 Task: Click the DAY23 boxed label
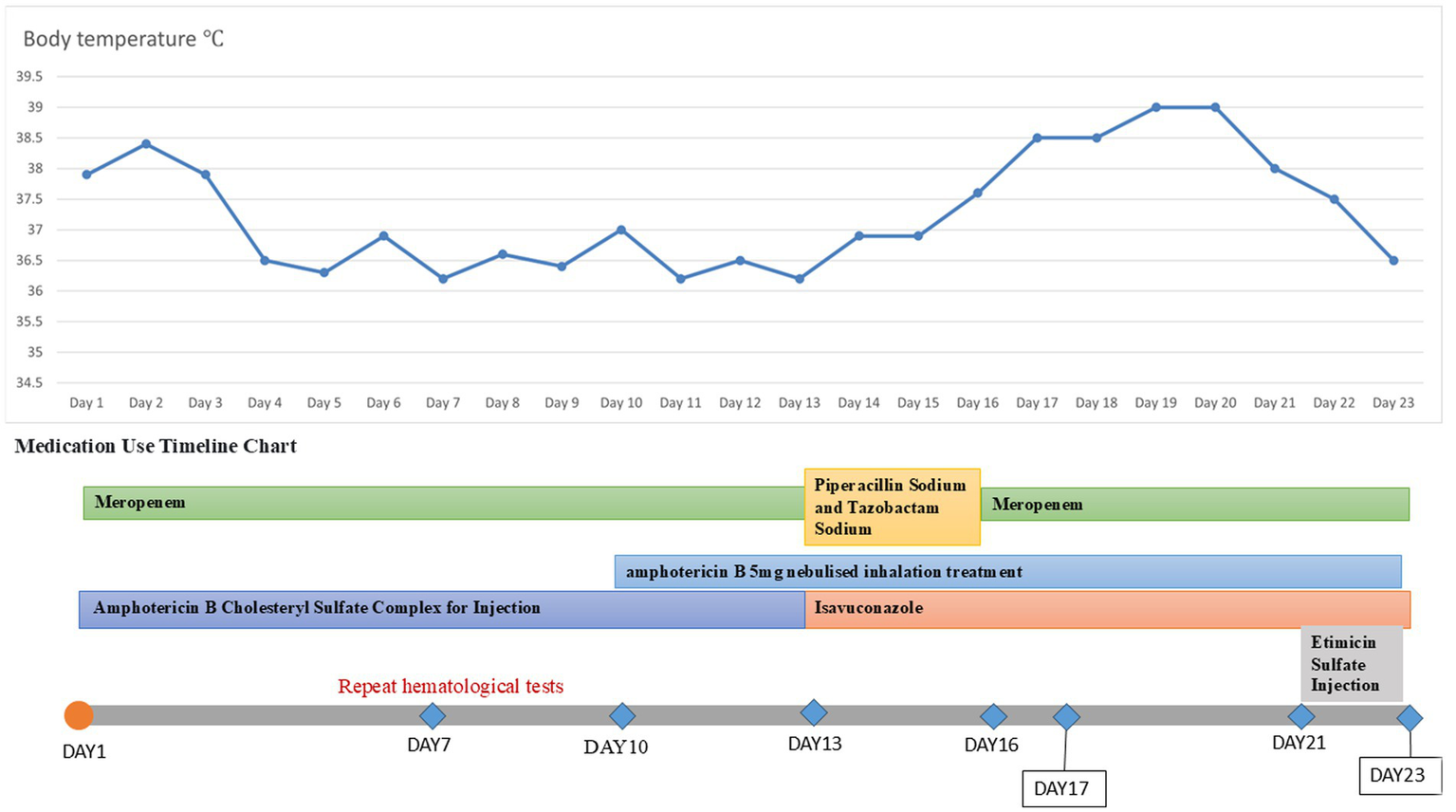pyautogui.click(x=1398, y=776)
